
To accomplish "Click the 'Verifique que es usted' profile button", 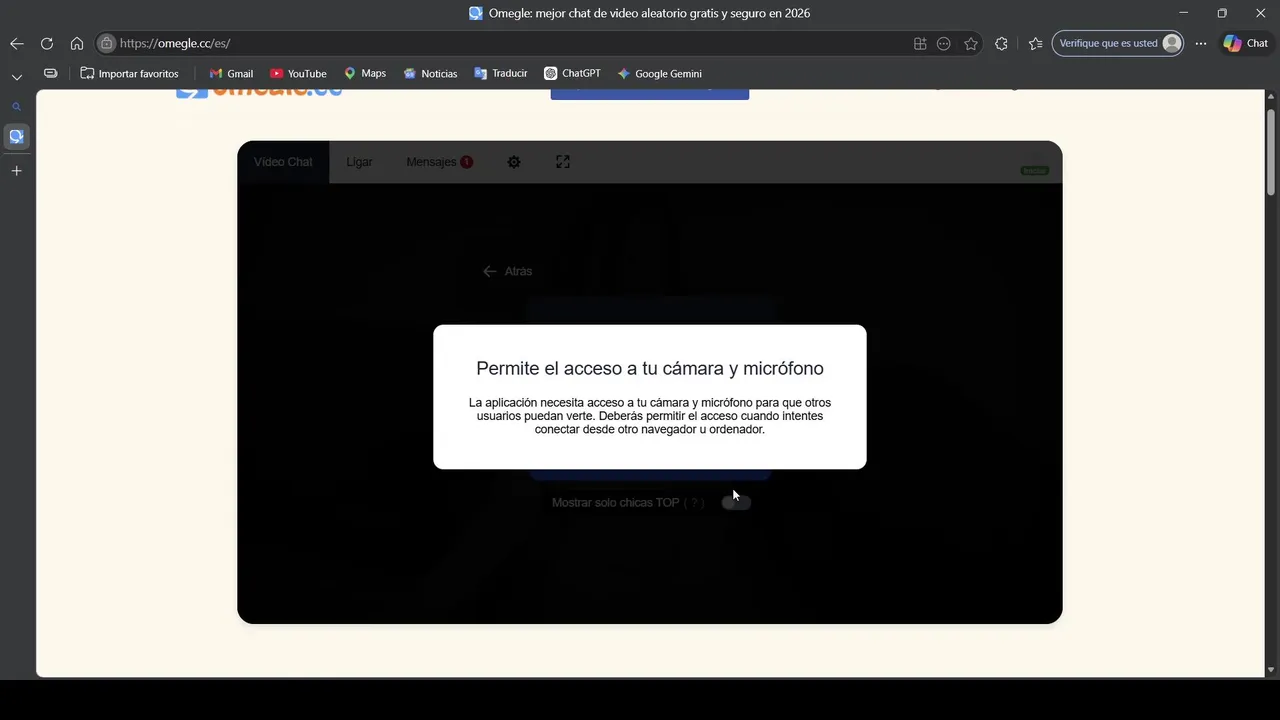I will tap(1118, 43).
